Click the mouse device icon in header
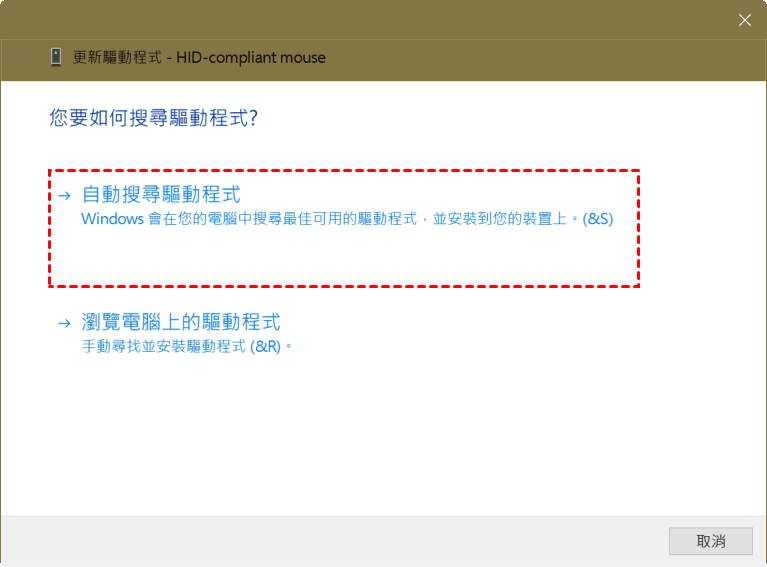Viewport: 767px width, 567px height. click(56, 57)
